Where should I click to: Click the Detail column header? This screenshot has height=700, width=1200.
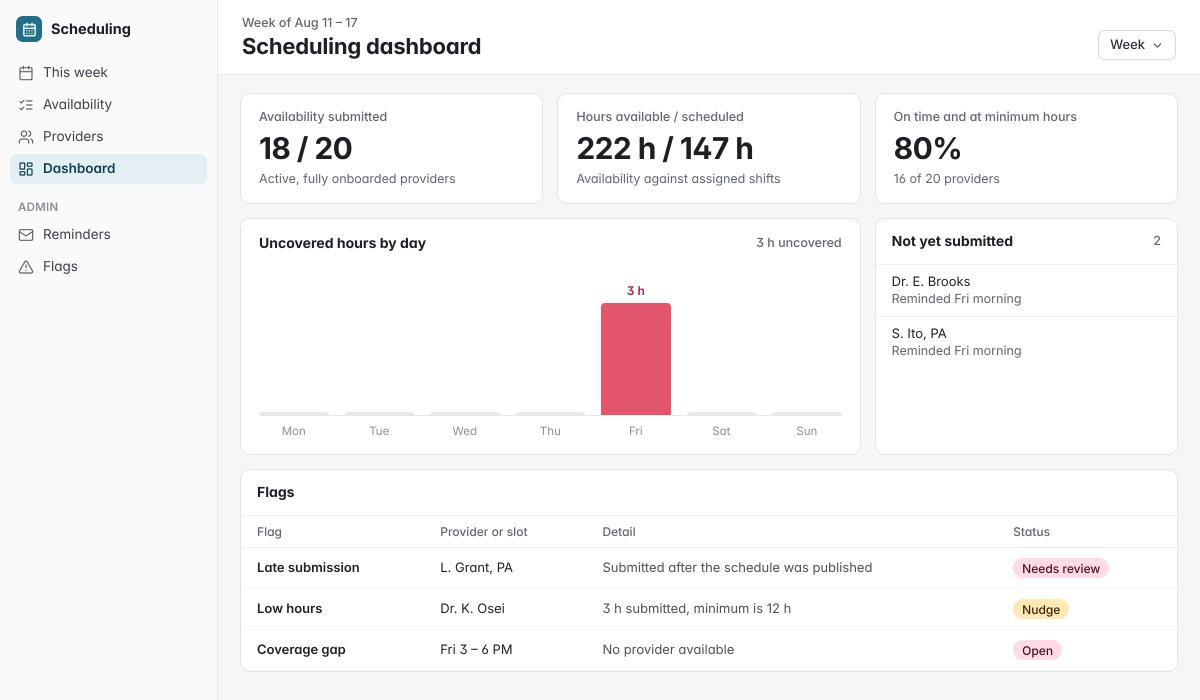[619, 532]
